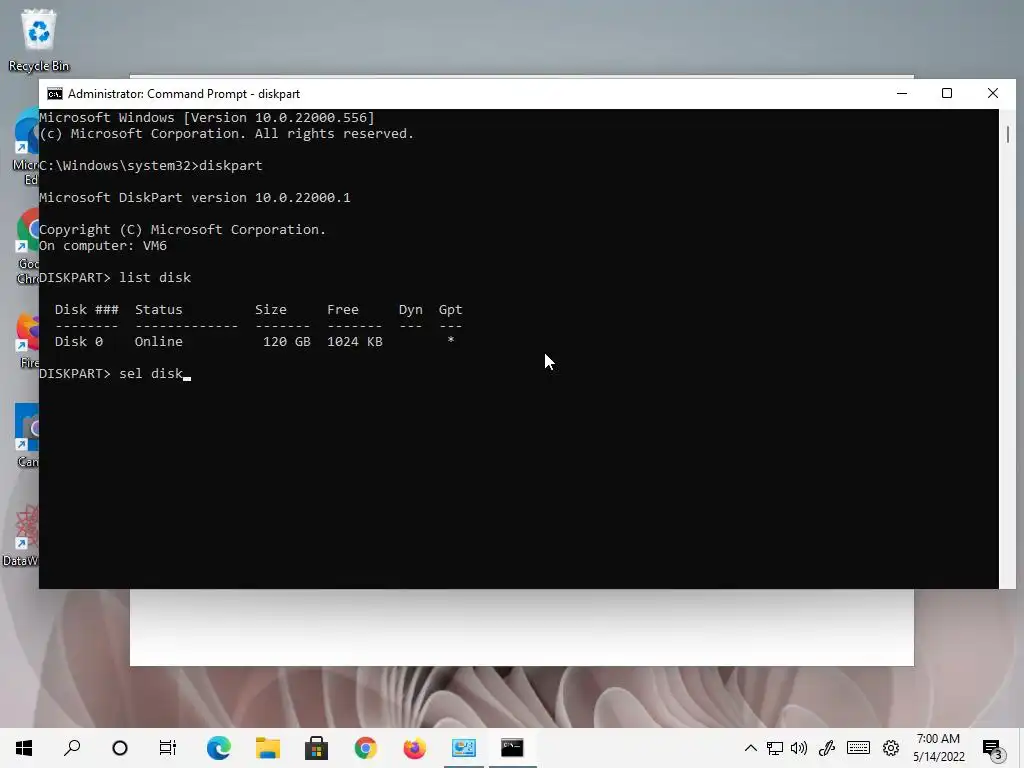Image resolution: width=1024 pixels, height=768 pixels.
Task: Click 'Microsoft DiskPart version 10.0.22000.1' text
Action: point(195,197)
